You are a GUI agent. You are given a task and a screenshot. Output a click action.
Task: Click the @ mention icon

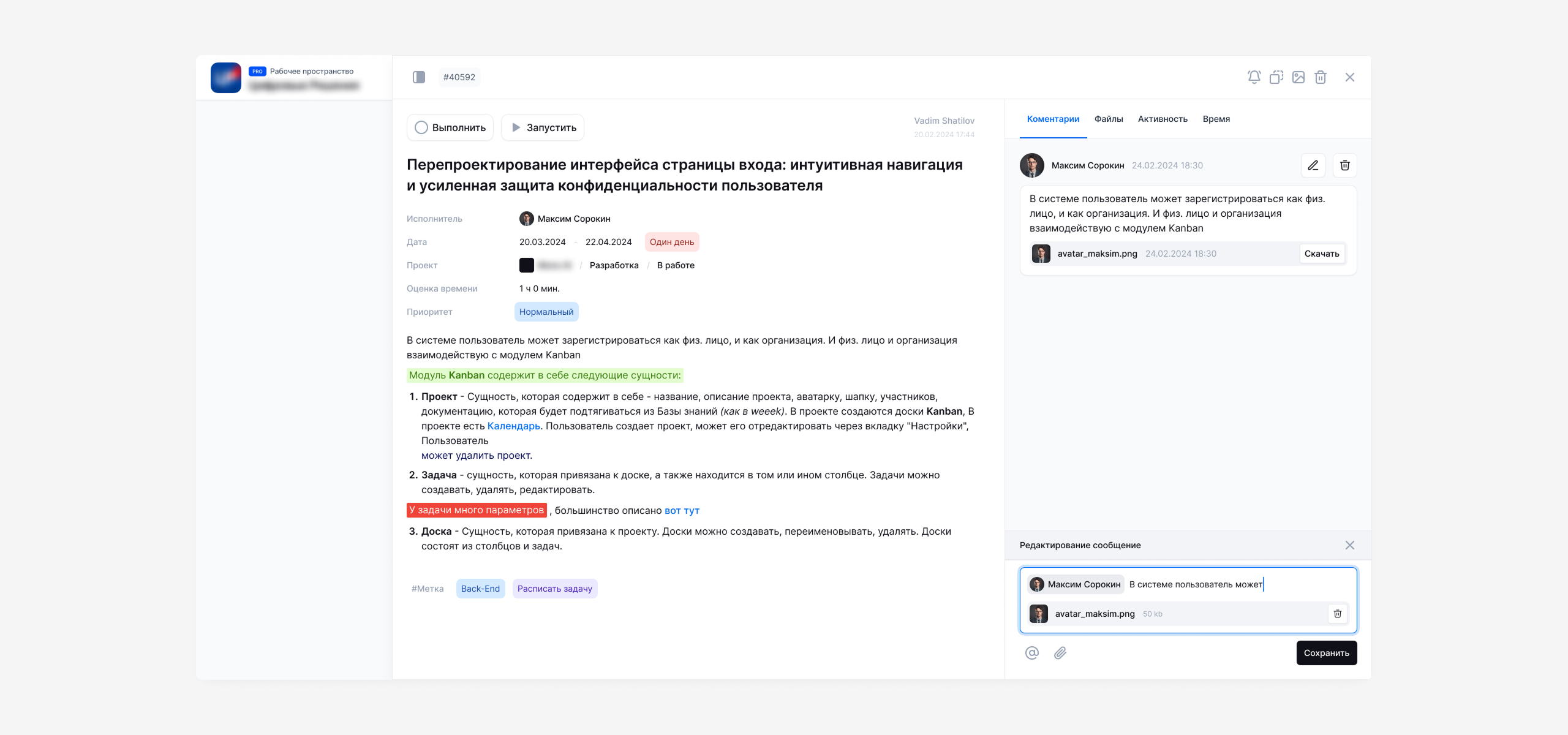point(1032,653)
